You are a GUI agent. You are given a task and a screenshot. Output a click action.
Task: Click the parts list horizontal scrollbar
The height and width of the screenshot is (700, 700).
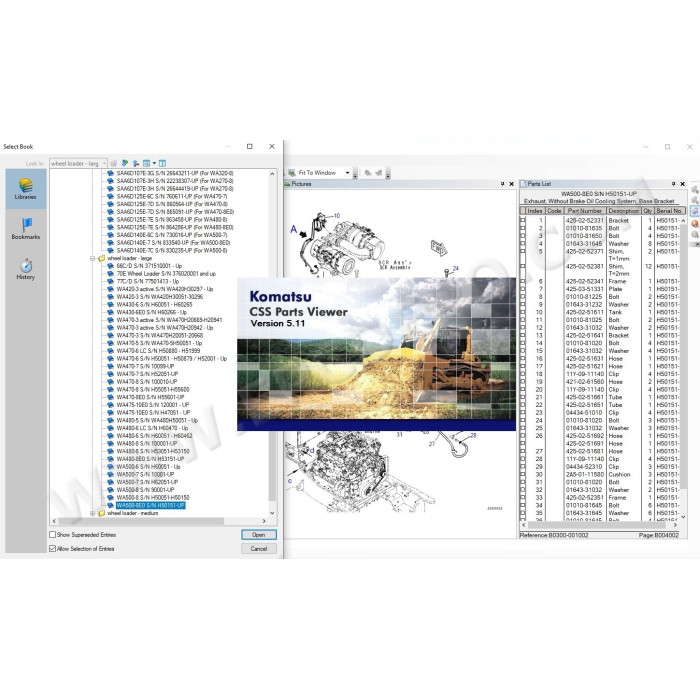[599, 525]
